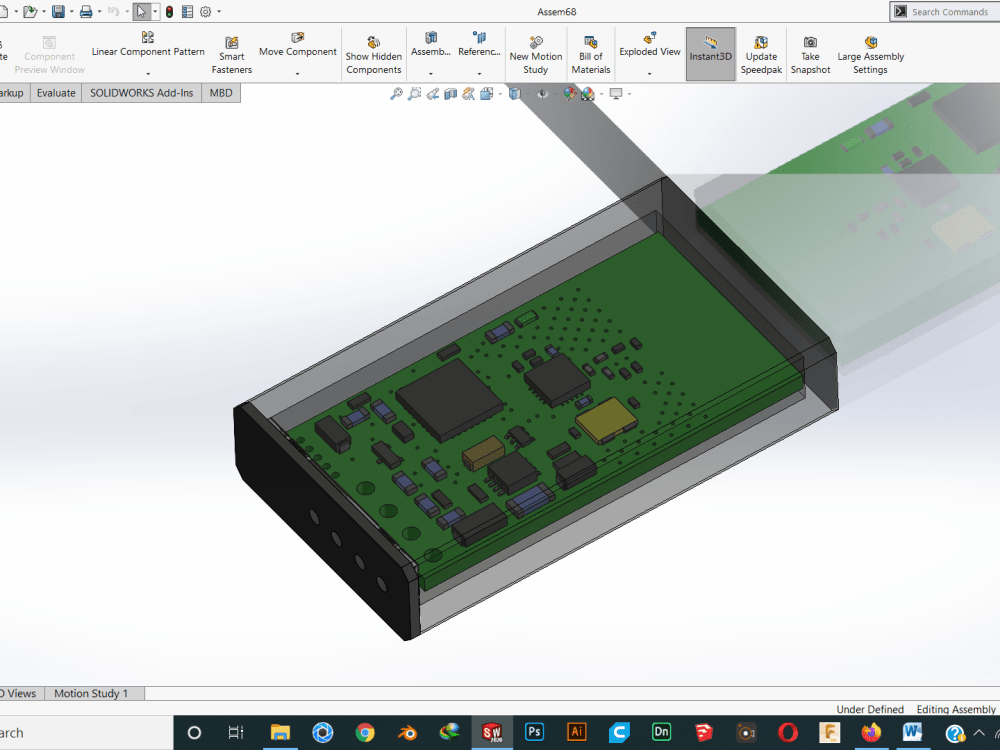Expand Options gear dropdown arrow
The image size is (1000, 750).
219,11
